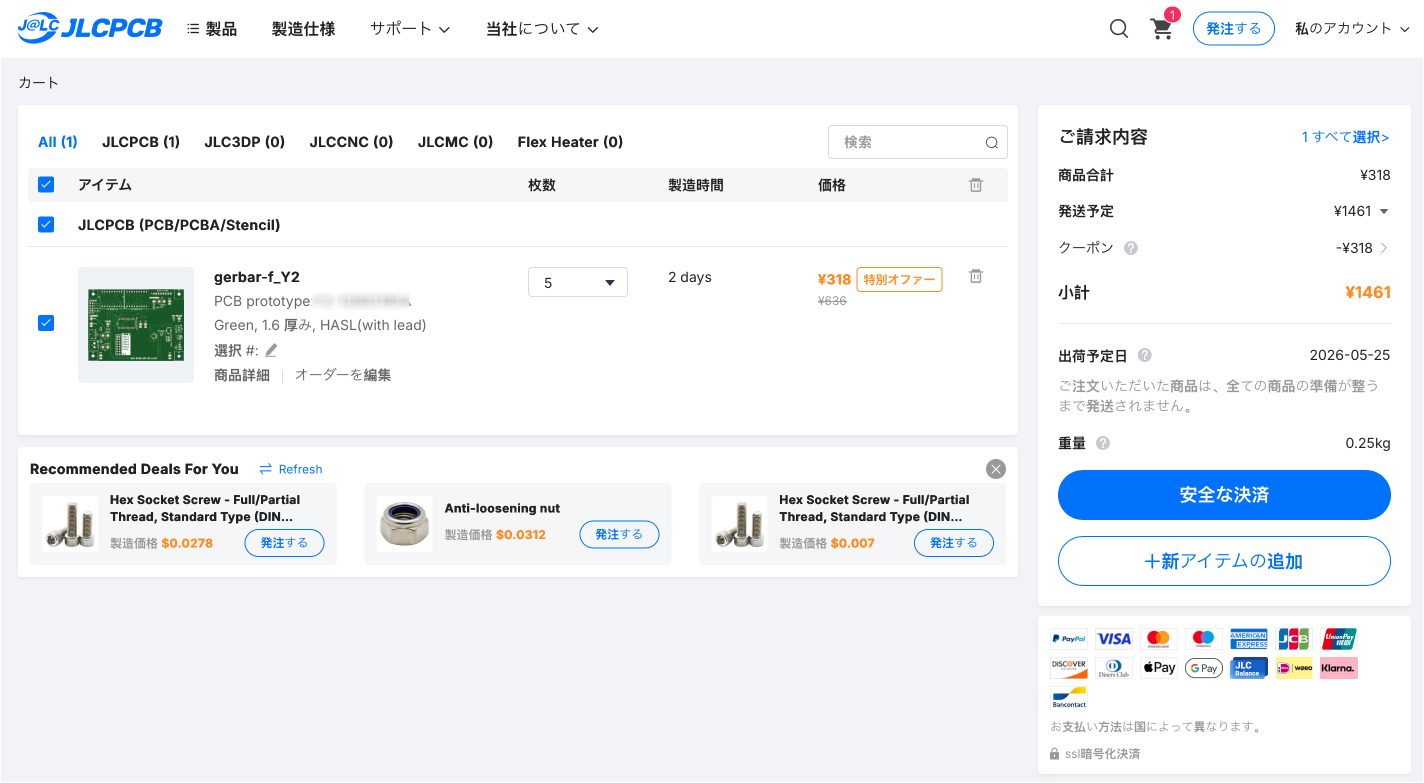The height and width of the screenshot is (783, 1424).
Task: Select All (1) tab
Action: [58, 142]
